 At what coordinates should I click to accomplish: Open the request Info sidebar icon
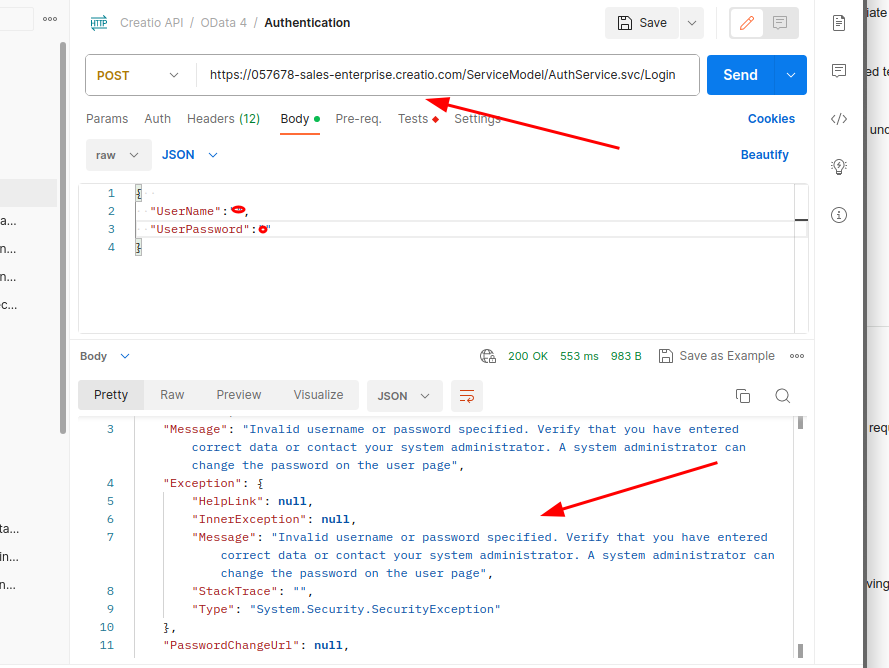839,215
